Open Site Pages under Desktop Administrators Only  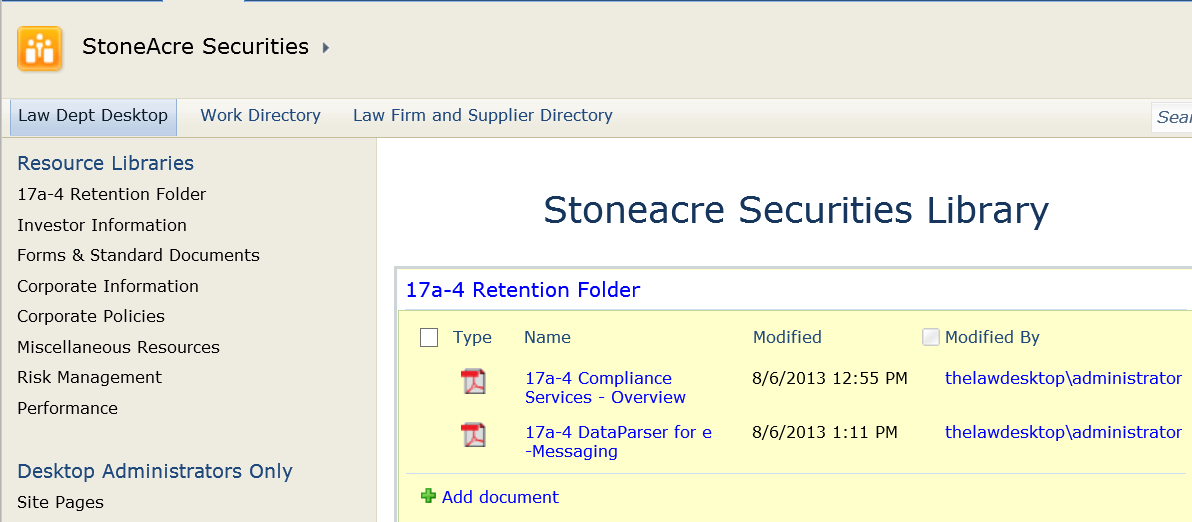60,502
